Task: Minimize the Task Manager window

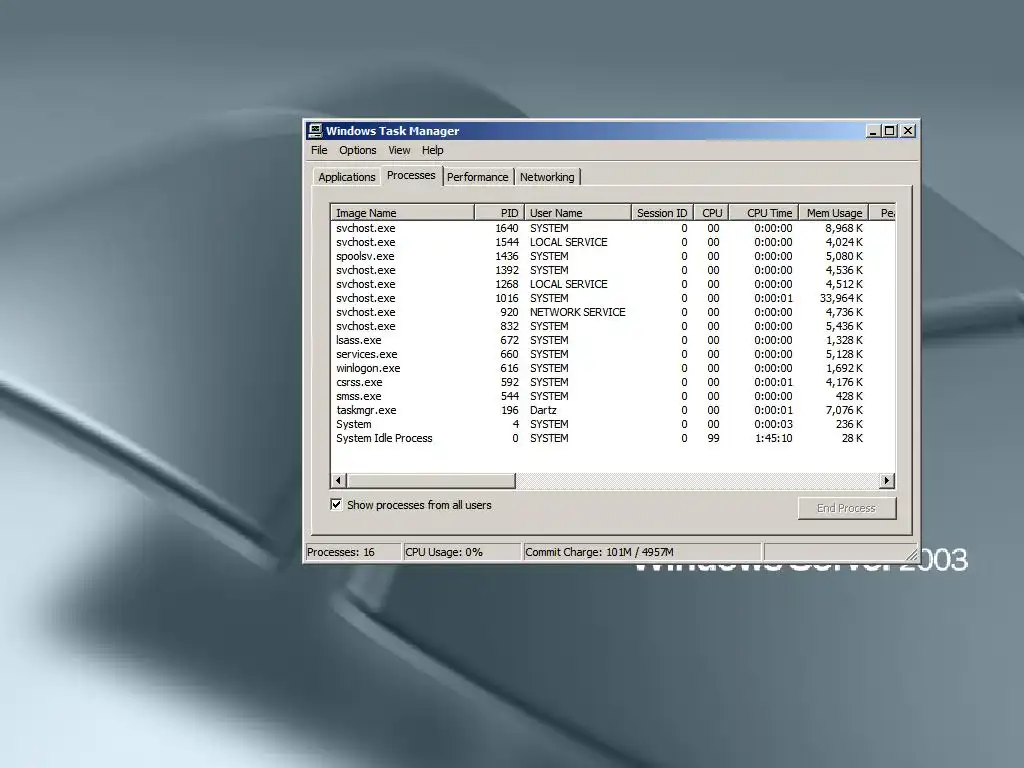Action: click(873, 131)
